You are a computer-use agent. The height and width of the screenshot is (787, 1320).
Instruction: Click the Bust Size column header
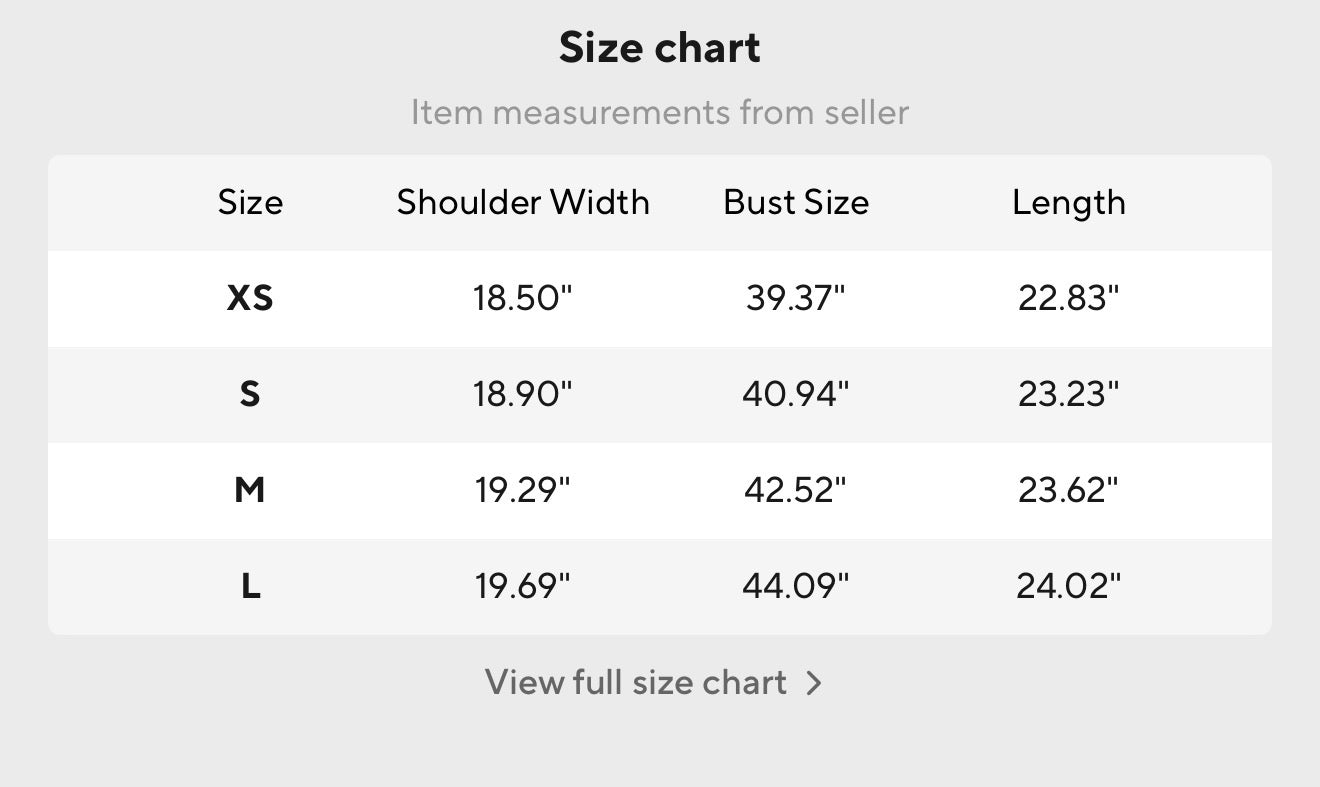pos(796,202)
